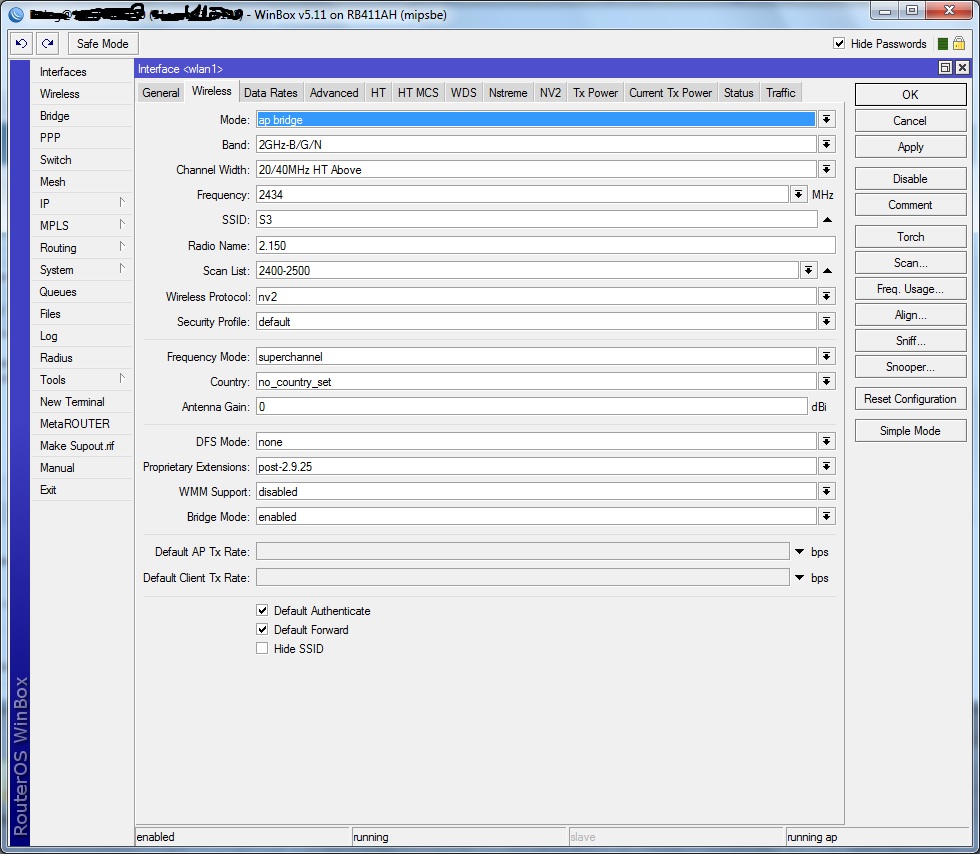Switch to the Advanced tab
The width and height of the screenshot is (980, 854).
click(334, 93)
